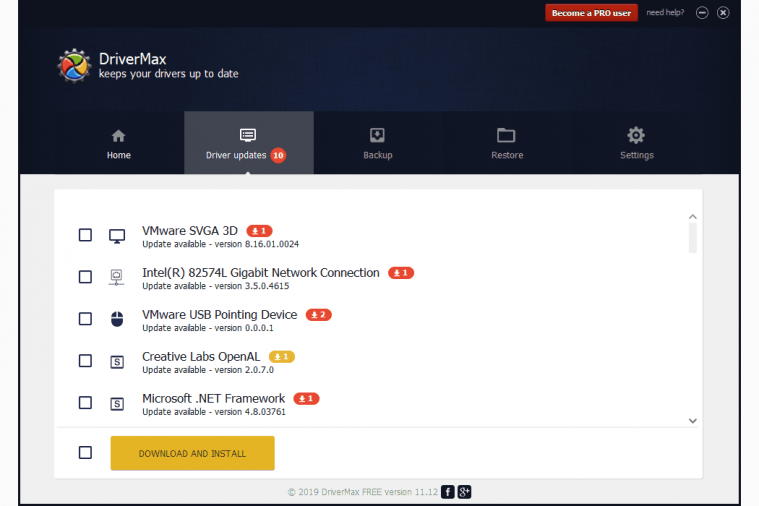This screenshot has height=506, width=759.
Task: Click the Settings gear icon
Action: coord(636,135)
